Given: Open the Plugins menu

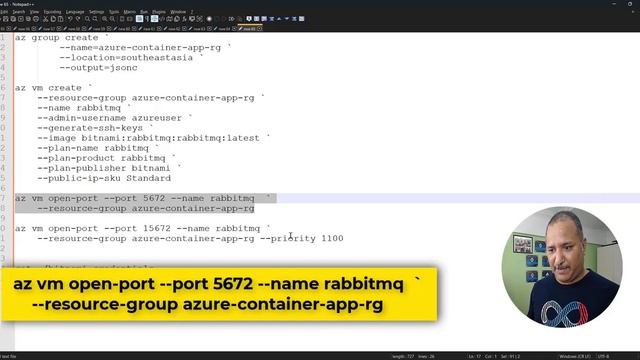Looking at the screenshot, I should coord(159,12).
